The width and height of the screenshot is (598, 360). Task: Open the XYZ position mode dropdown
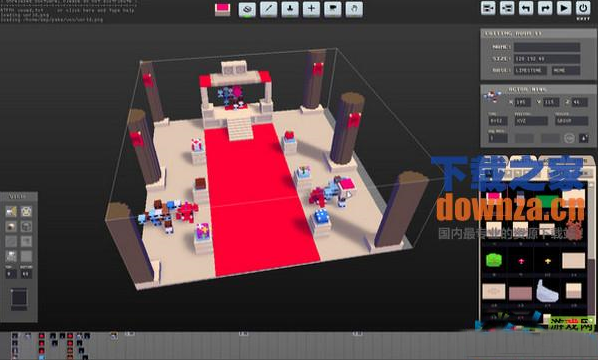[x=531, y=121]
